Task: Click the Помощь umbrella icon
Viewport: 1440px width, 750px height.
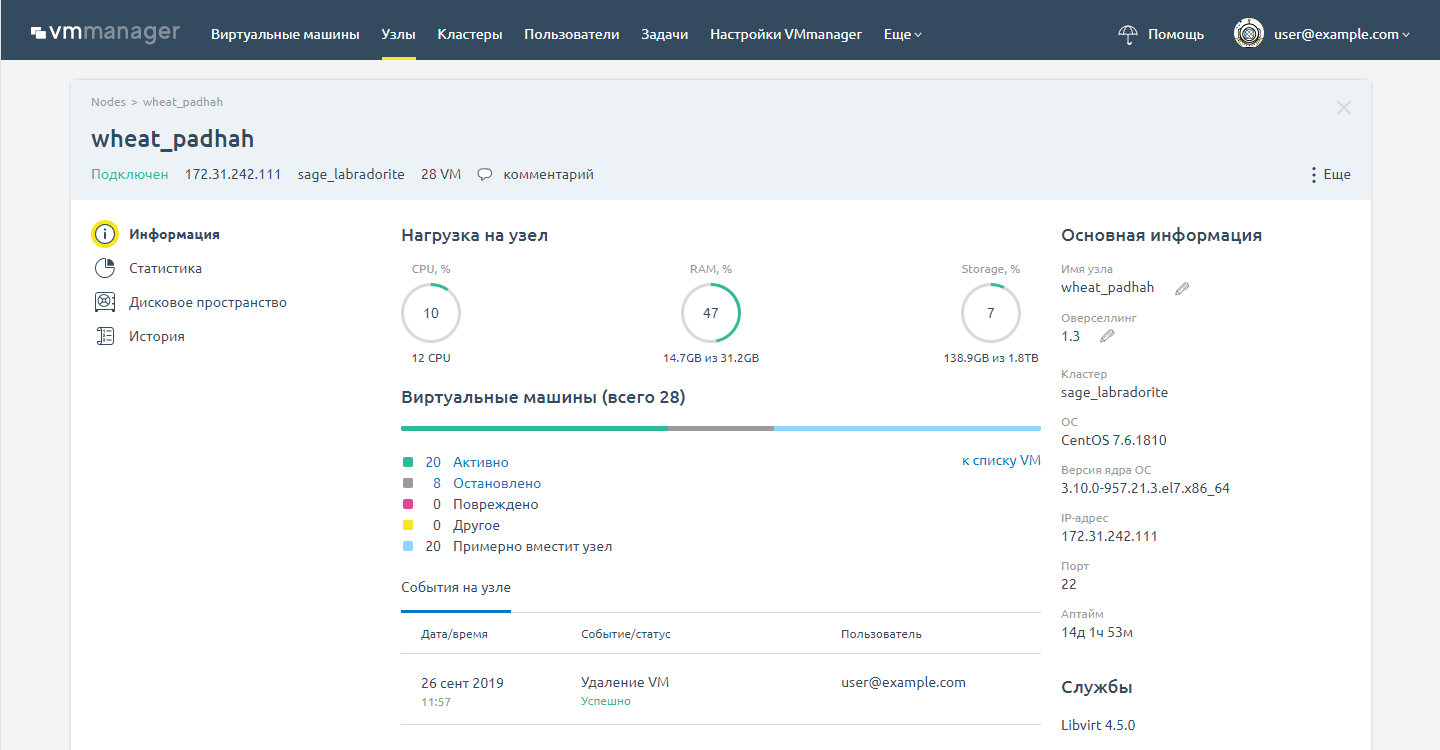Action: pos(1127,33)
